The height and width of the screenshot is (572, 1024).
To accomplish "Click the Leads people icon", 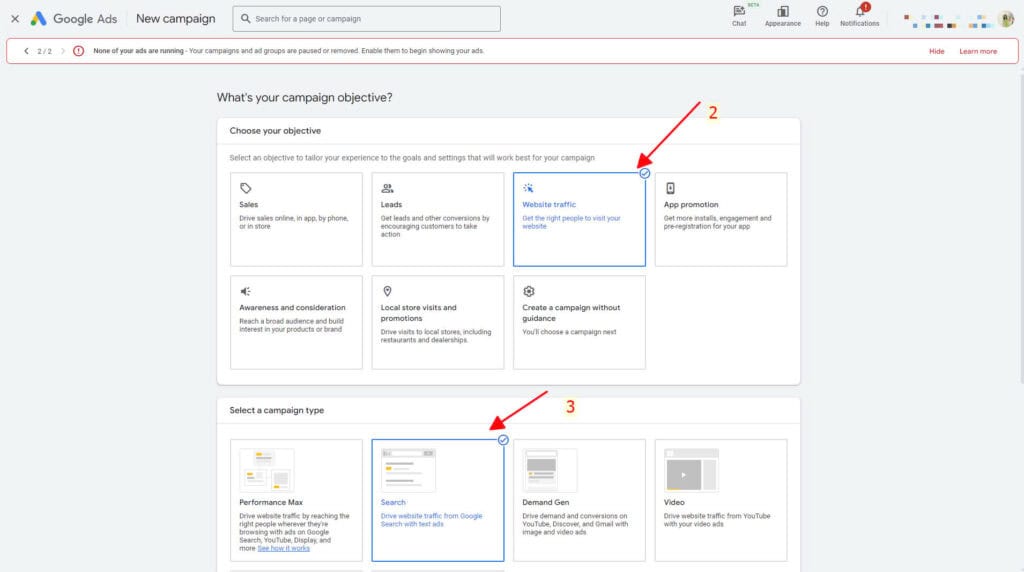I will point(387,188).
